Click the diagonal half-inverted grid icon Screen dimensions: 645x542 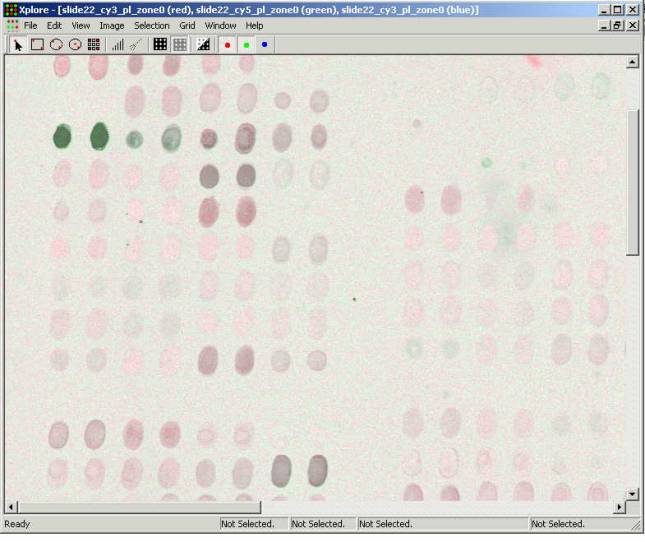(203, 44)
